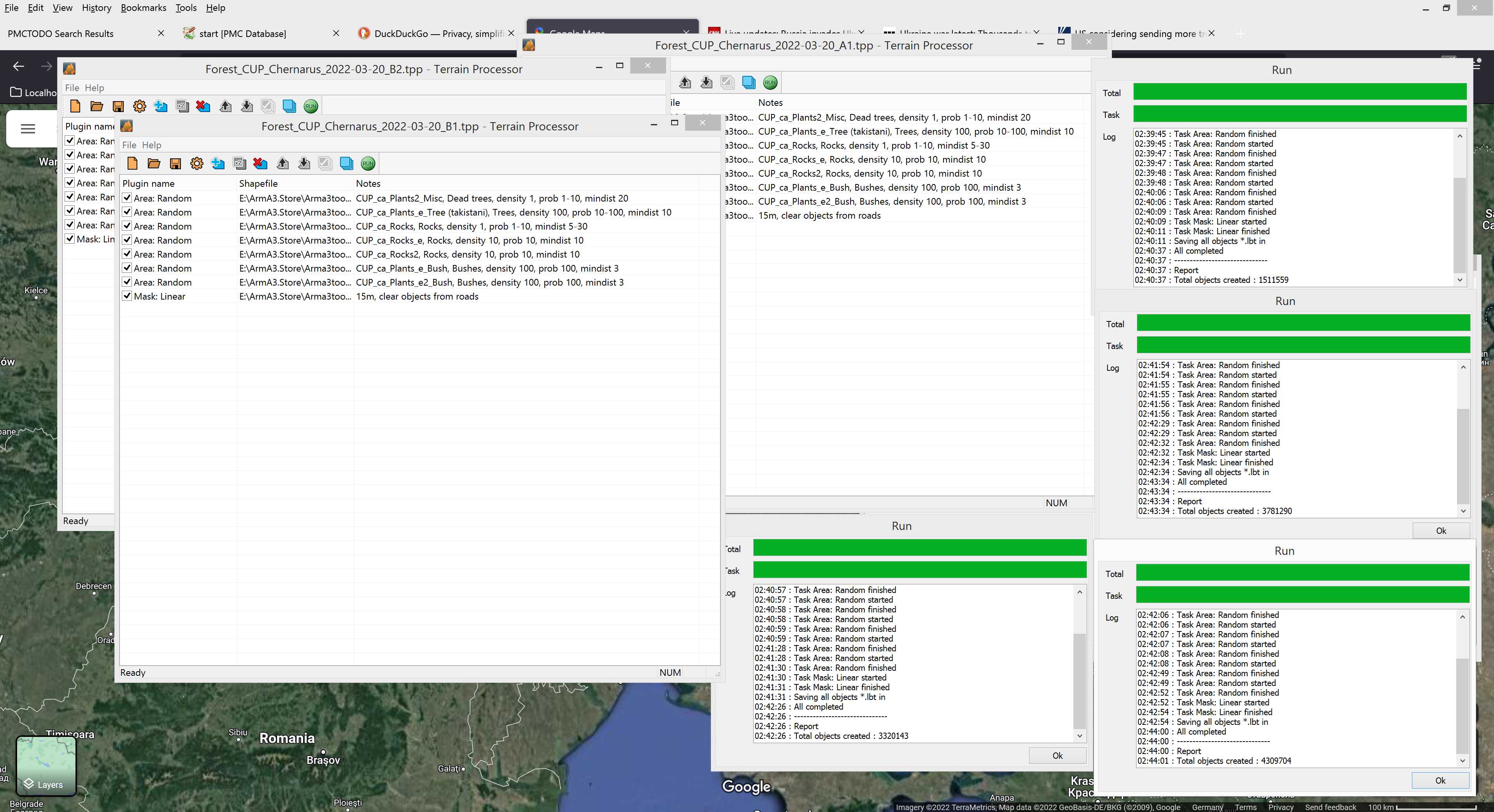Image resolution: width=1494 pixels, height=812 pixels.
Task: Click scrollbar thumb in 4309704 objects log
Action: [x=1462, y=706]
